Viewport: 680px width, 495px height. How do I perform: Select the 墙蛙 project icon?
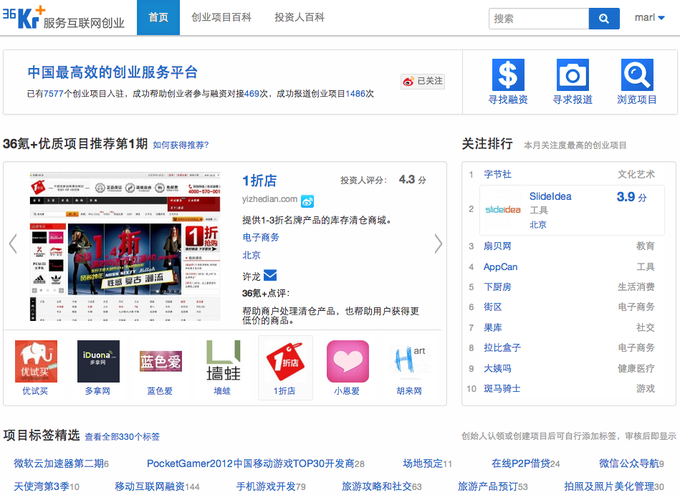(x=223, y=361)
